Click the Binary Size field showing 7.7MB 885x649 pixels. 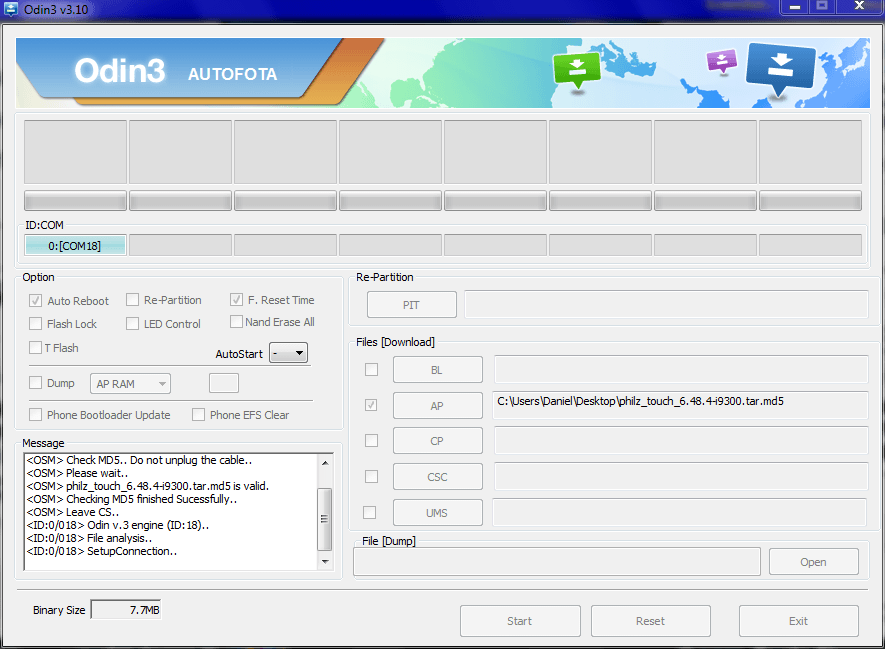[x=126, y=609]
